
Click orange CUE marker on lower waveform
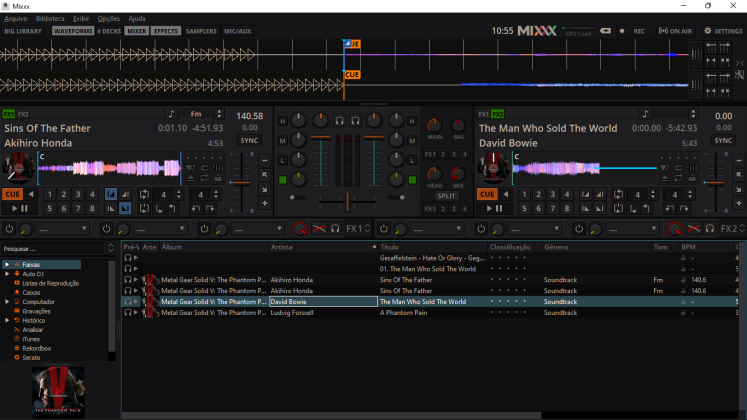coord(352,75)
